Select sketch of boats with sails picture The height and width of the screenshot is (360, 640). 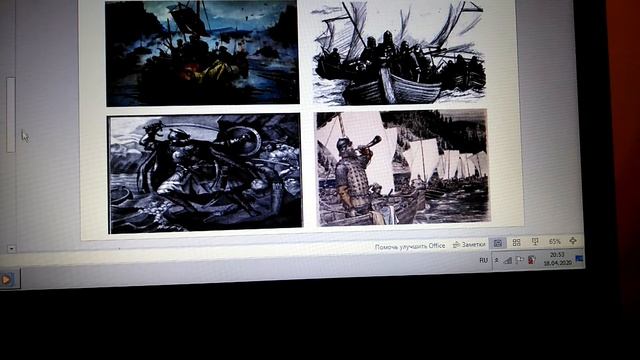399,52
